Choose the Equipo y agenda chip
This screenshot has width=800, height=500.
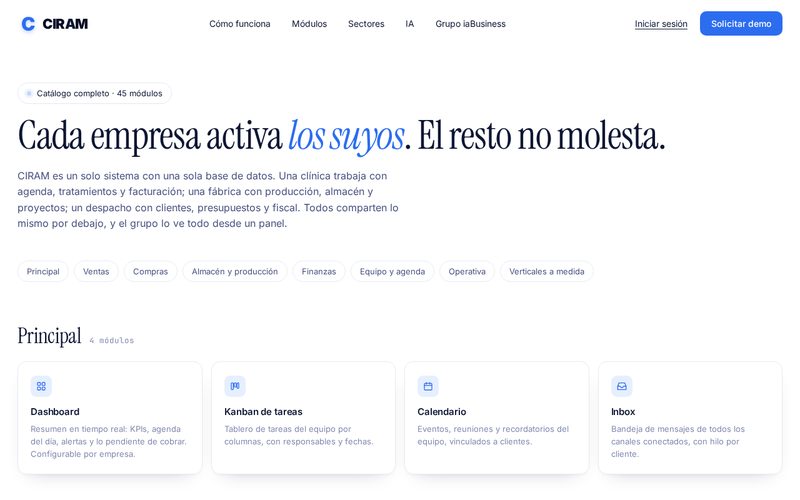(x=392, y=271)
